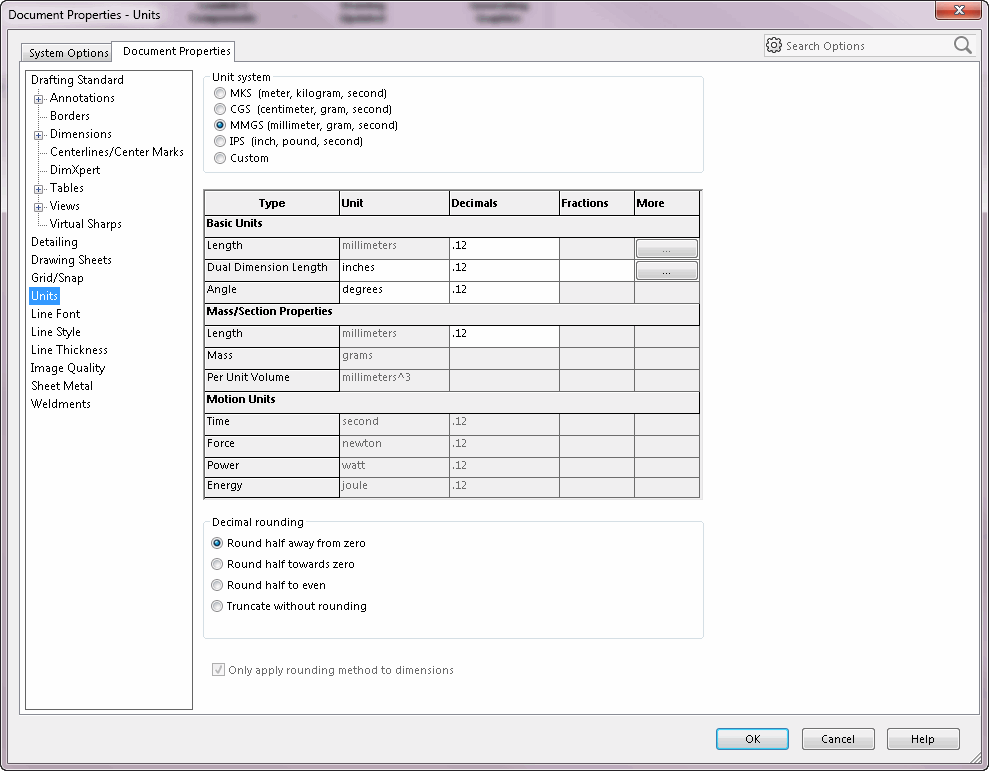The width and height of the screenshot is (989, 771).
Task: Click the gear icon in Search Options
Action: coord(774,45)
